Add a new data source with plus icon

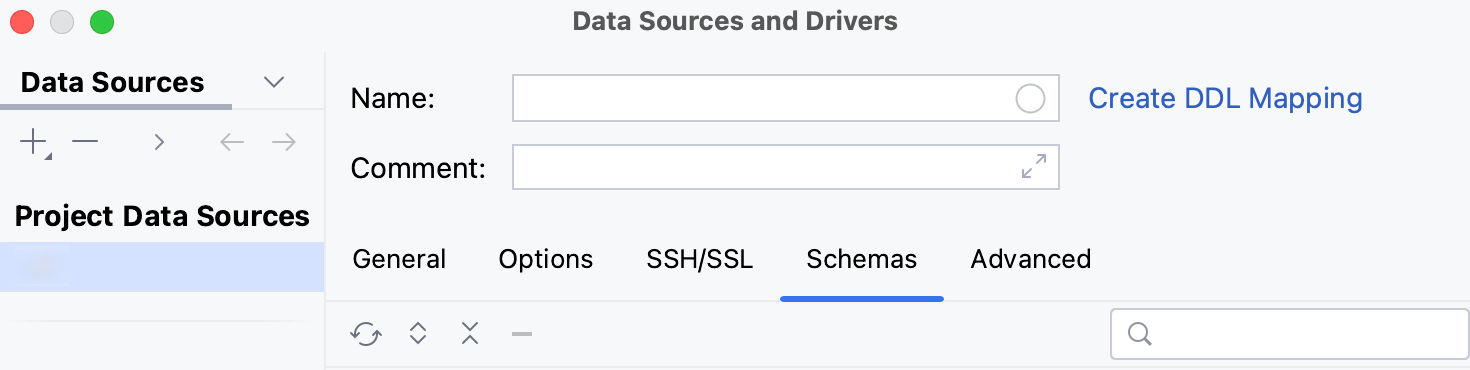click(x=34, y=143)
